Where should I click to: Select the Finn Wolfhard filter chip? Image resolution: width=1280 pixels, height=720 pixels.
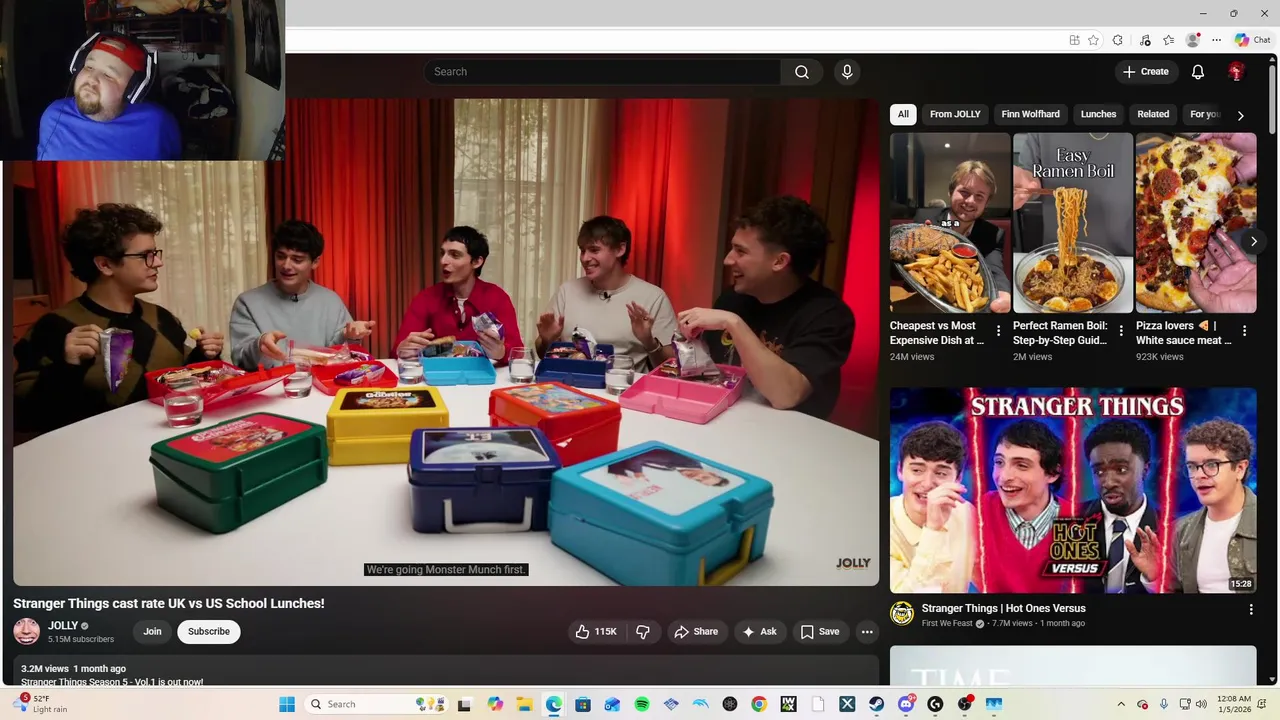point(1030,114)
